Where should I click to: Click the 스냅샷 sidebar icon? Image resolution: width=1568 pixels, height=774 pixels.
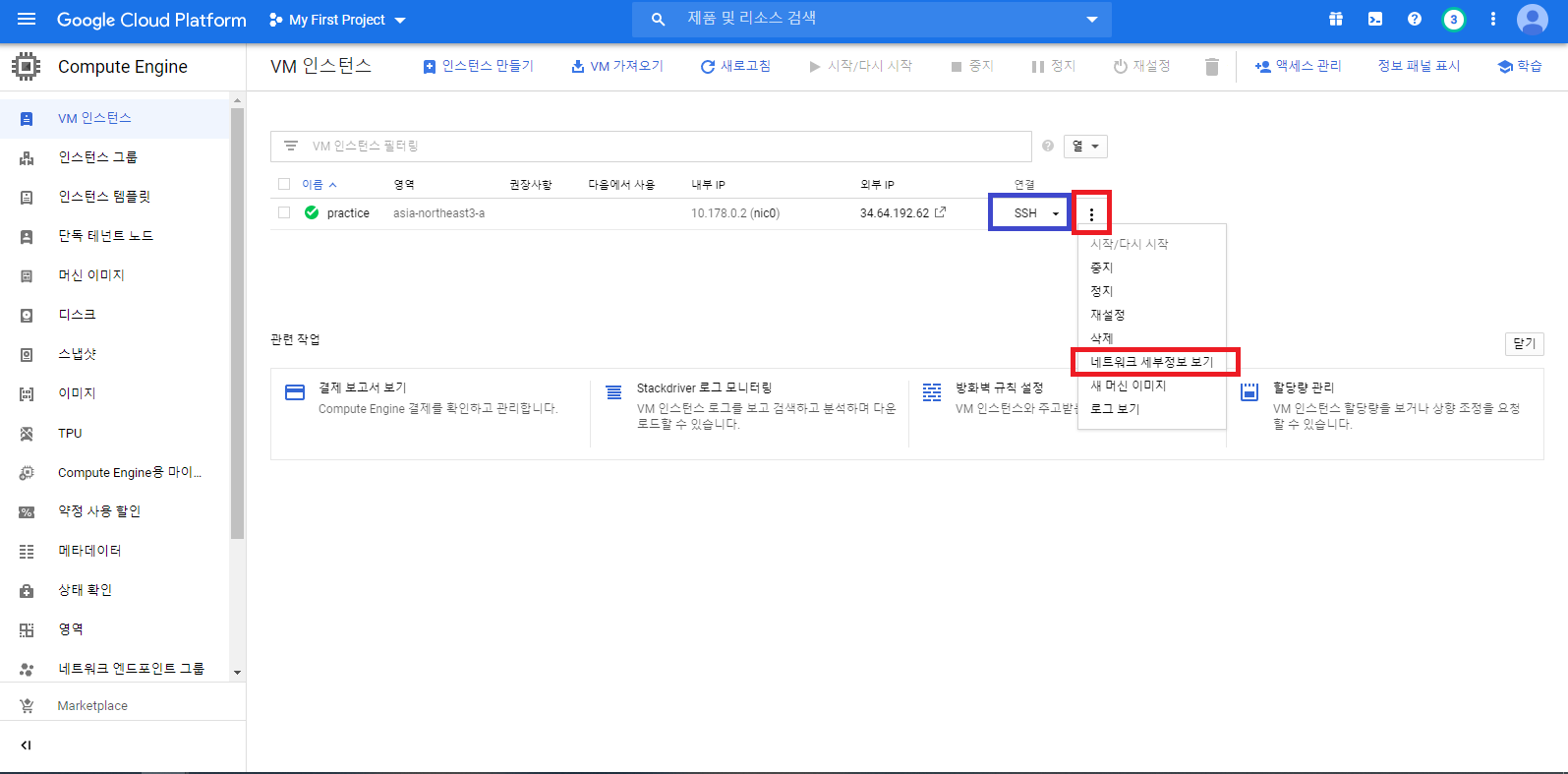[27, 355]
